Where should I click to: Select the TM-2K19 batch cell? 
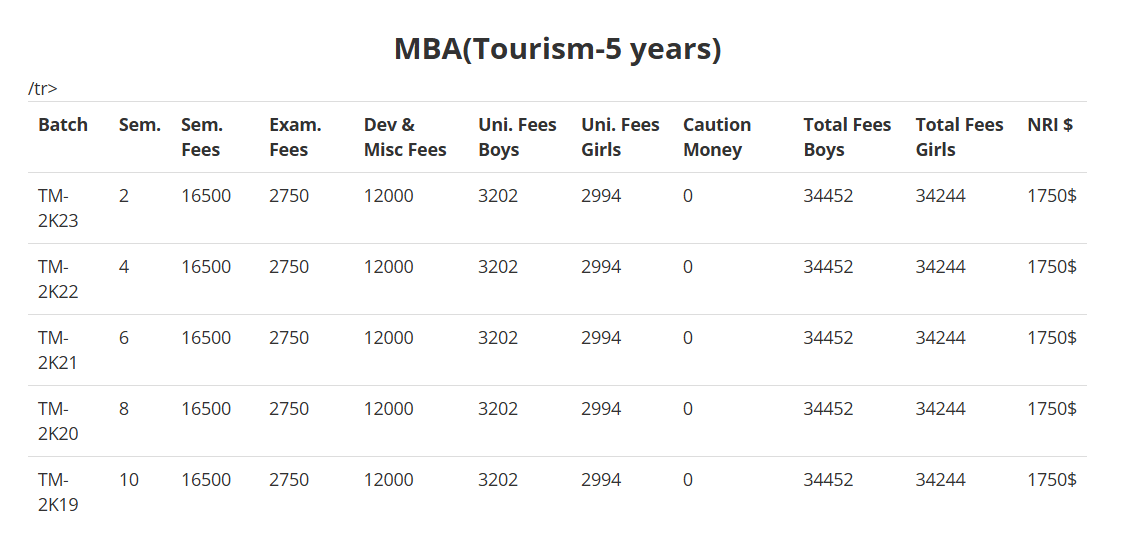[x=58, y=492]
